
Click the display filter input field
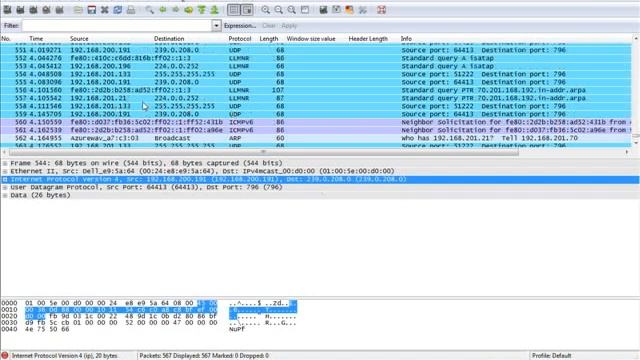(x=117, y=26)
